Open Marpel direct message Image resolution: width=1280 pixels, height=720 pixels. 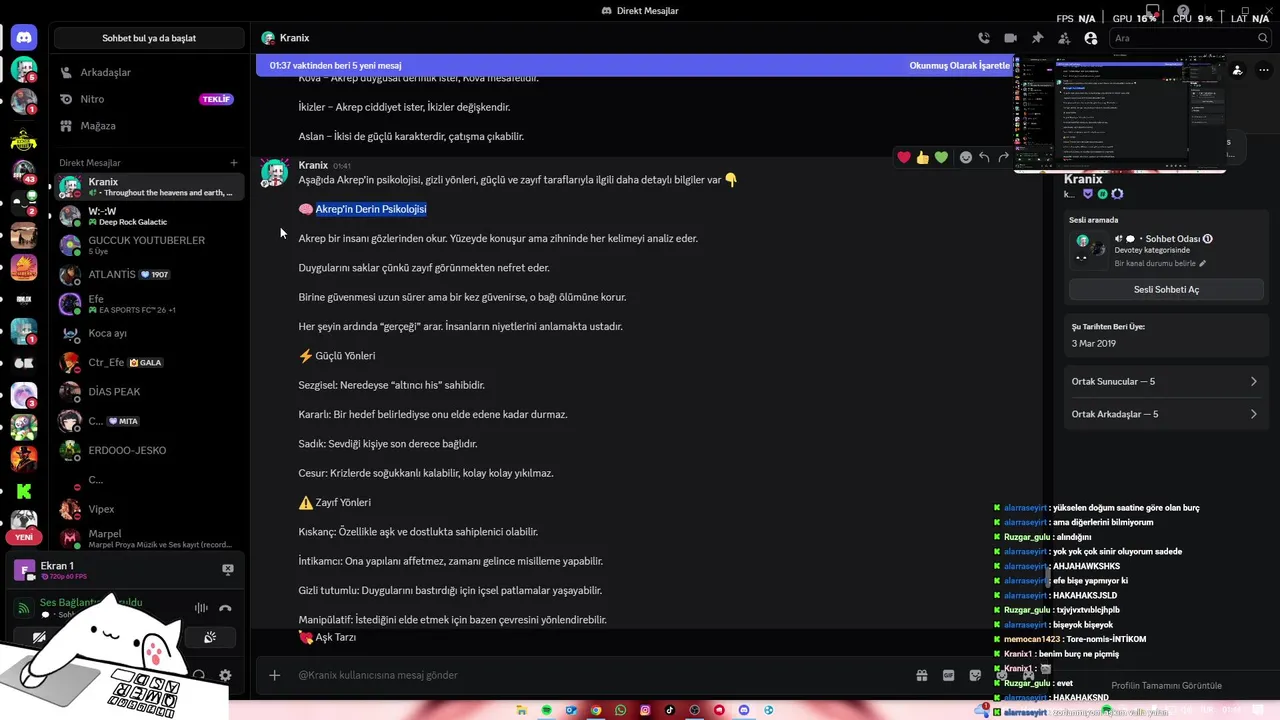coord(149,539)
